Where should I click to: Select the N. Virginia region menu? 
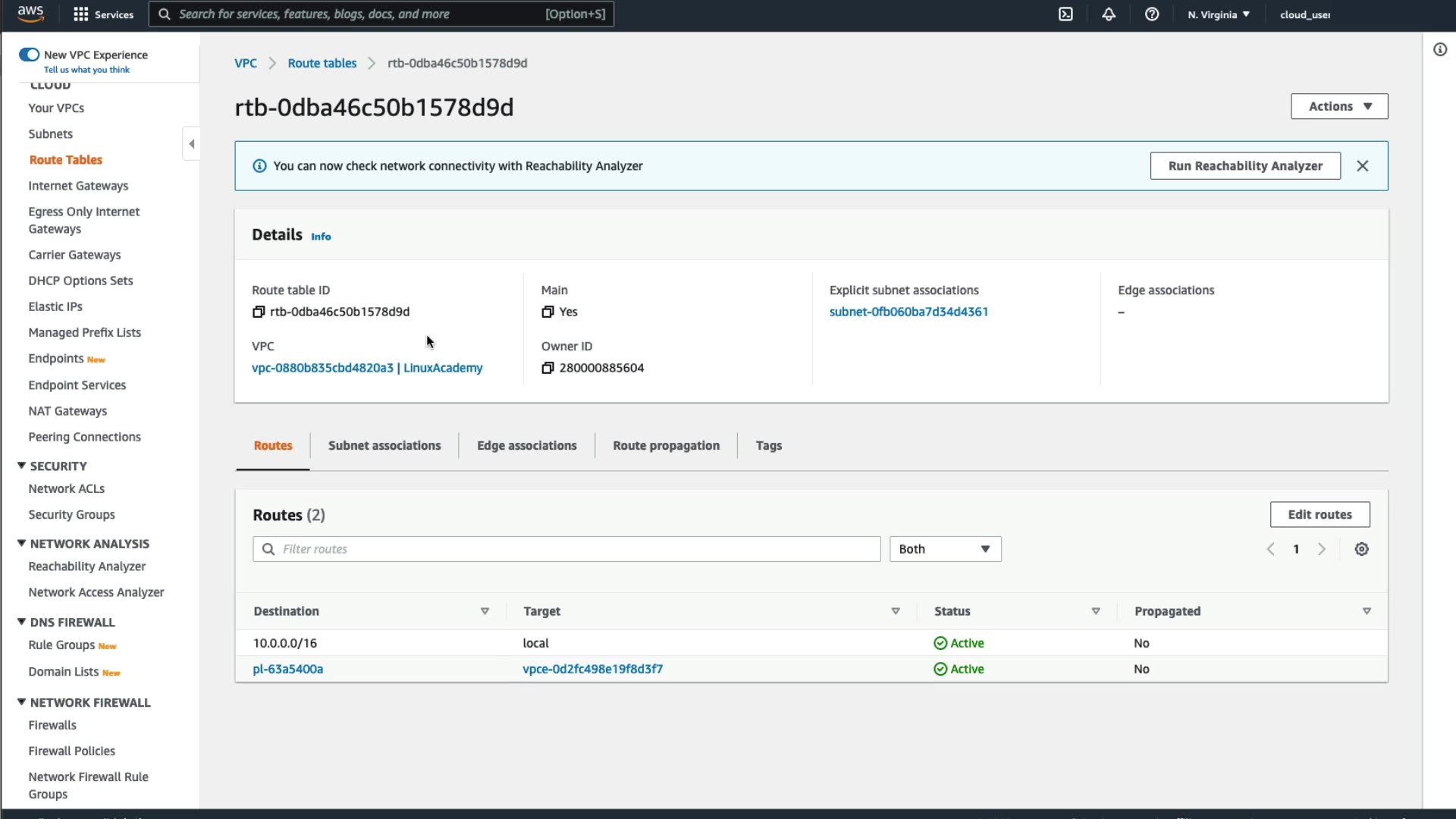point(1218,14)
